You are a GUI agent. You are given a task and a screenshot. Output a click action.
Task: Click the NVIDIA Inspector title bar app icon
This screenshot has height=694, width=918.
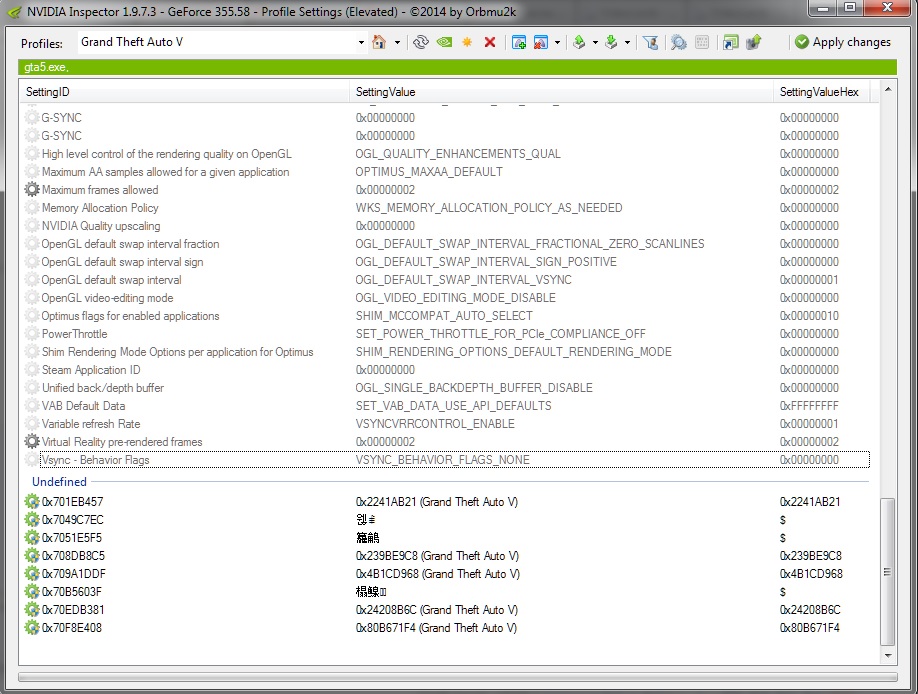(x=14, y=11)
